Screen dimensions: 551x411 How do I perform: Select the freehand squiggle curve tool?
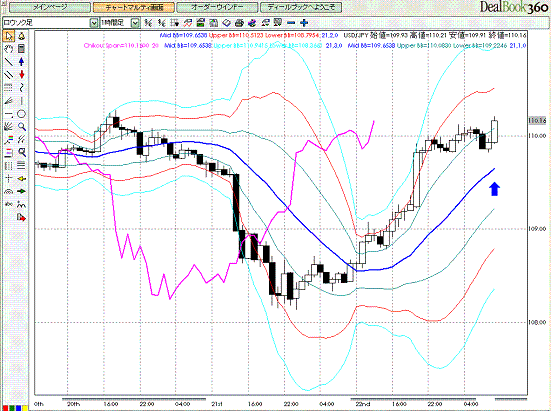pos(22,88)
